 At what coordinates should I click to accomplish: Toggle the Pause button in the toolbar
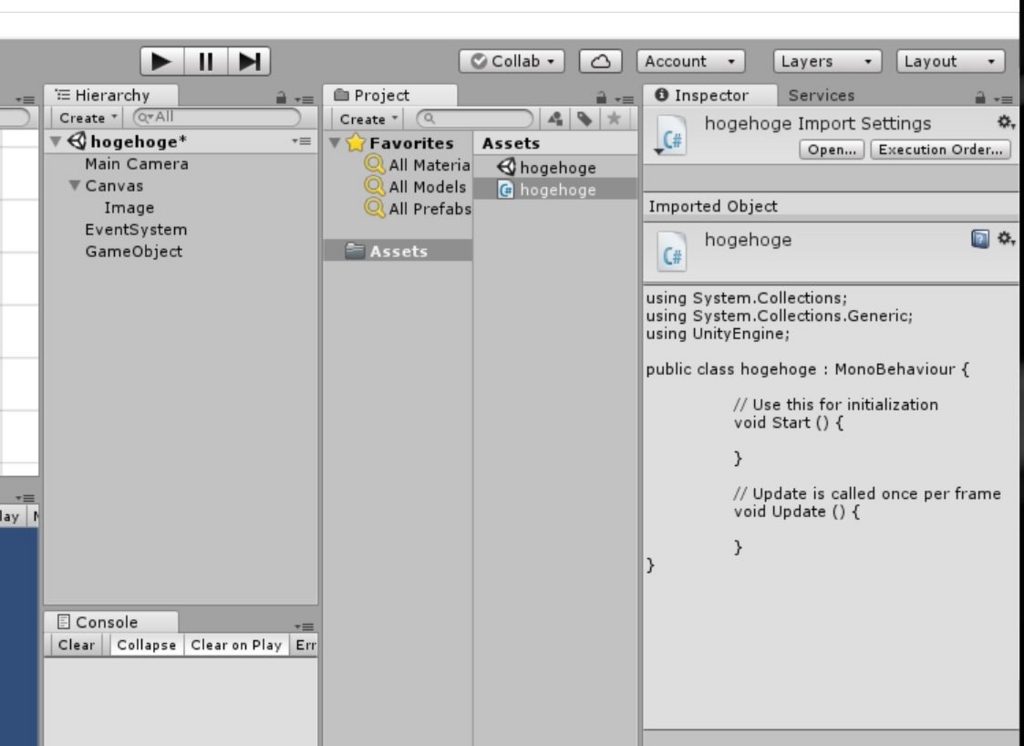coord(206,61)
